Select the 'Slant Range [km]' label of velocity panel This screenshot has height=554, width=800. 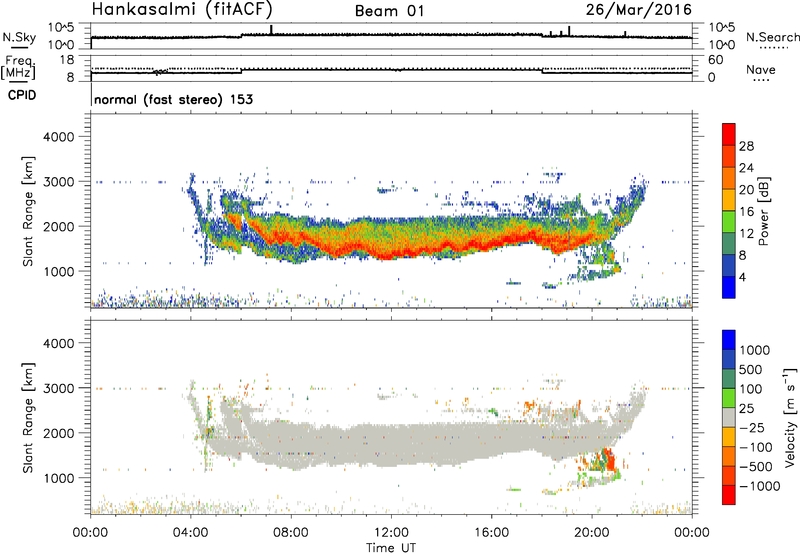(x=28, y=418)
